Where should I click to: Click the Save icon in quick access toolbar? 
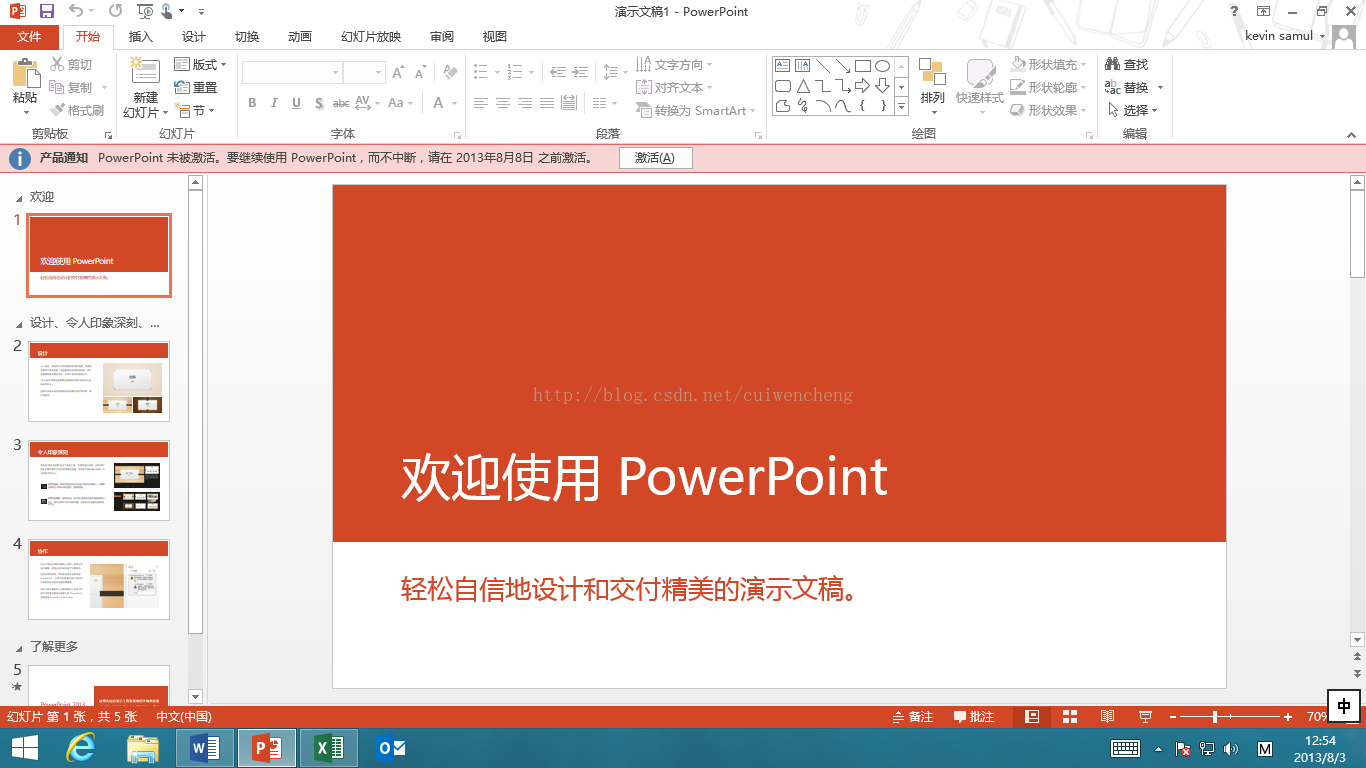point(47,11)
